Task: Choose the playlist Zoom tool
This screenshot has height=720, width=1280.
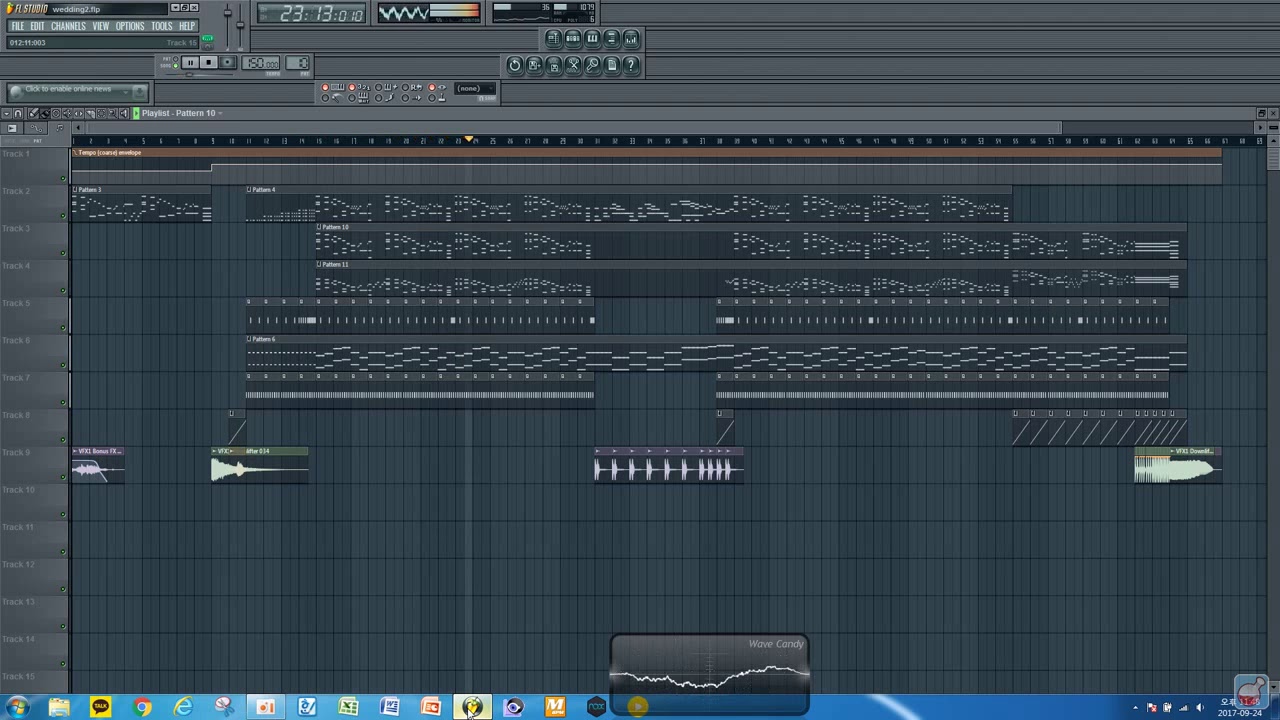Action: coord(112,113)
